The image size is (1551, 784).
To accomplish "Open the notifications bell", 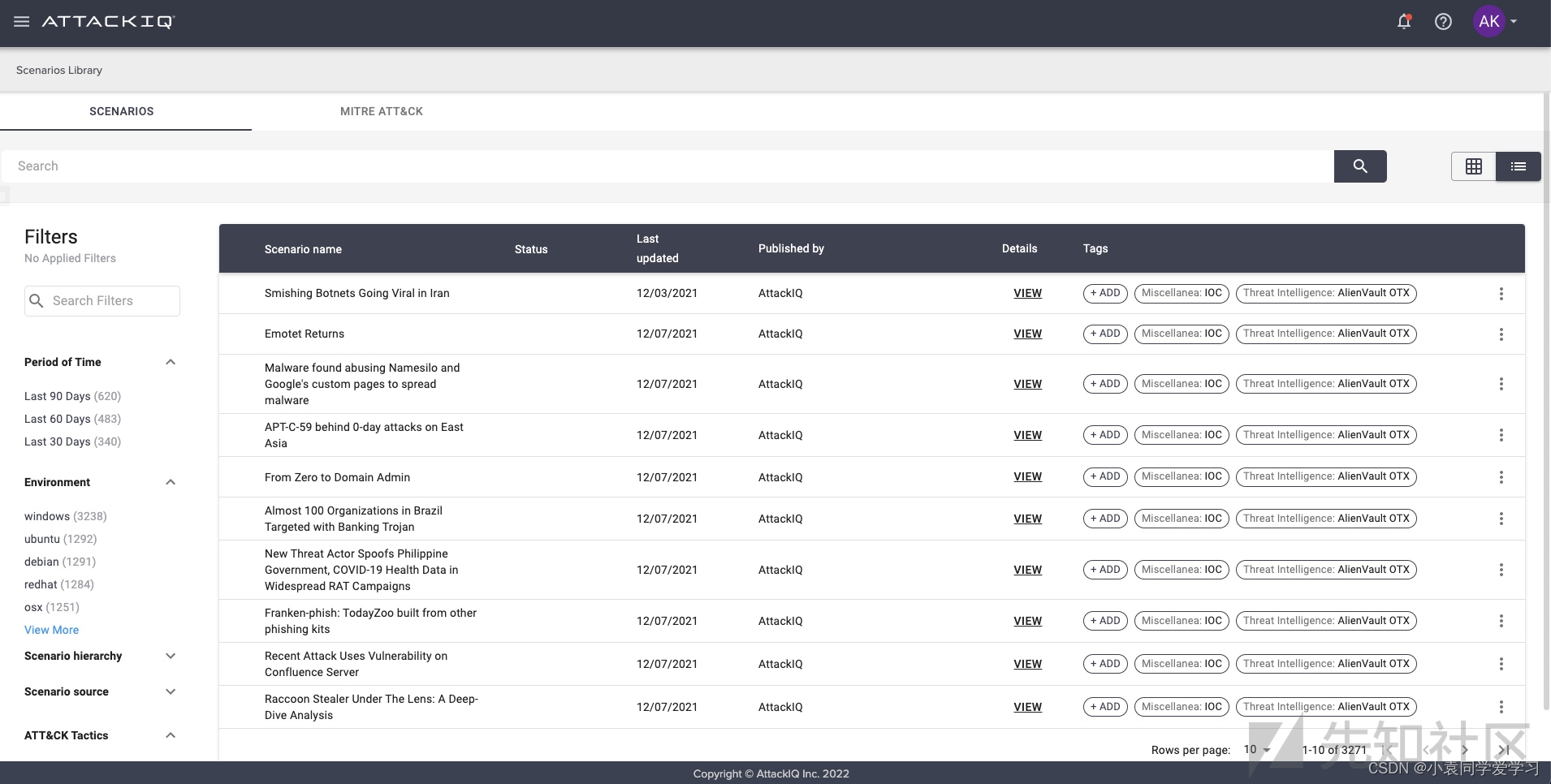I will tap(1404, 22).
